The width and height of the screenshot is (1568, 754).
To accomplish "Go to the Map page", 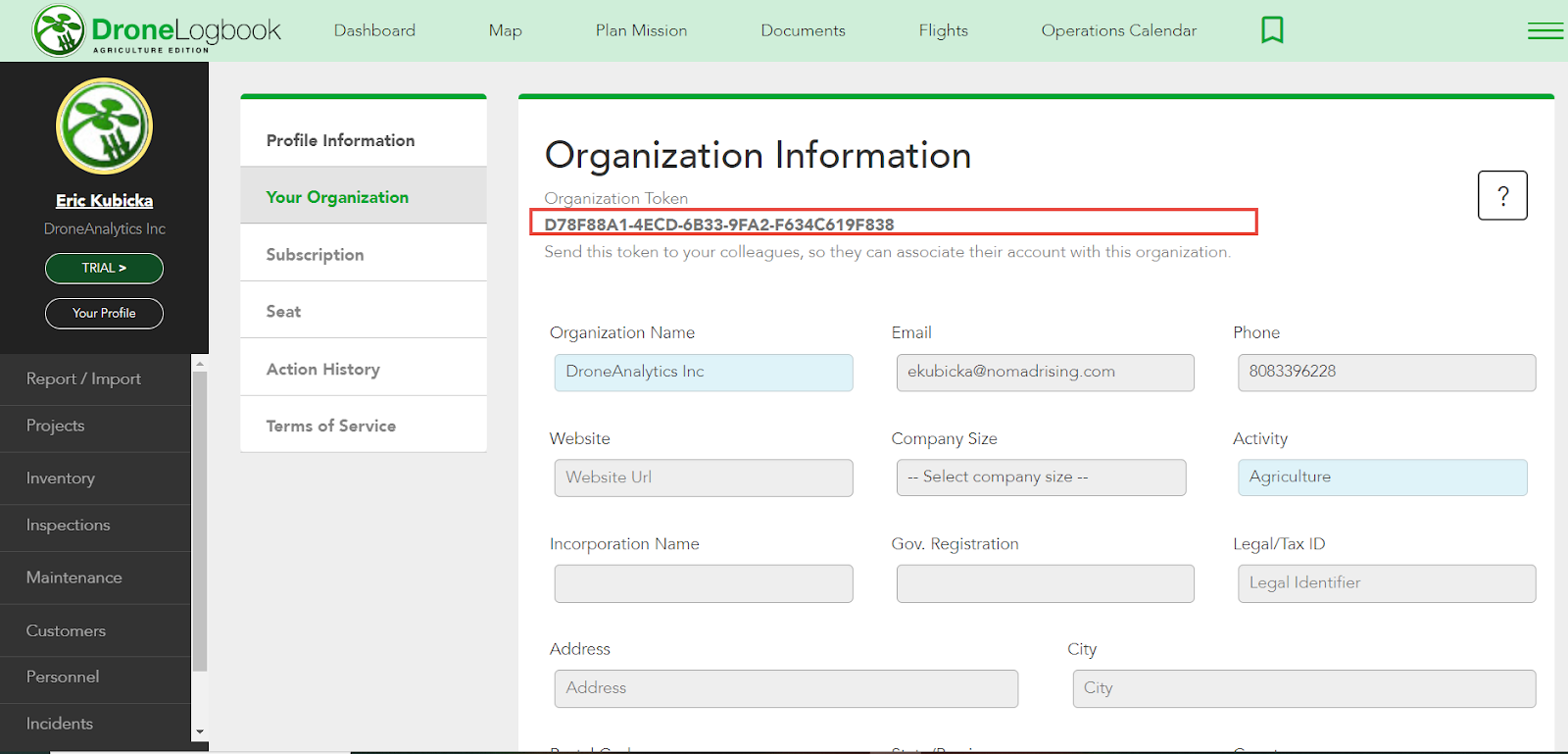I will pyautogui.click(x=505, y=30).
